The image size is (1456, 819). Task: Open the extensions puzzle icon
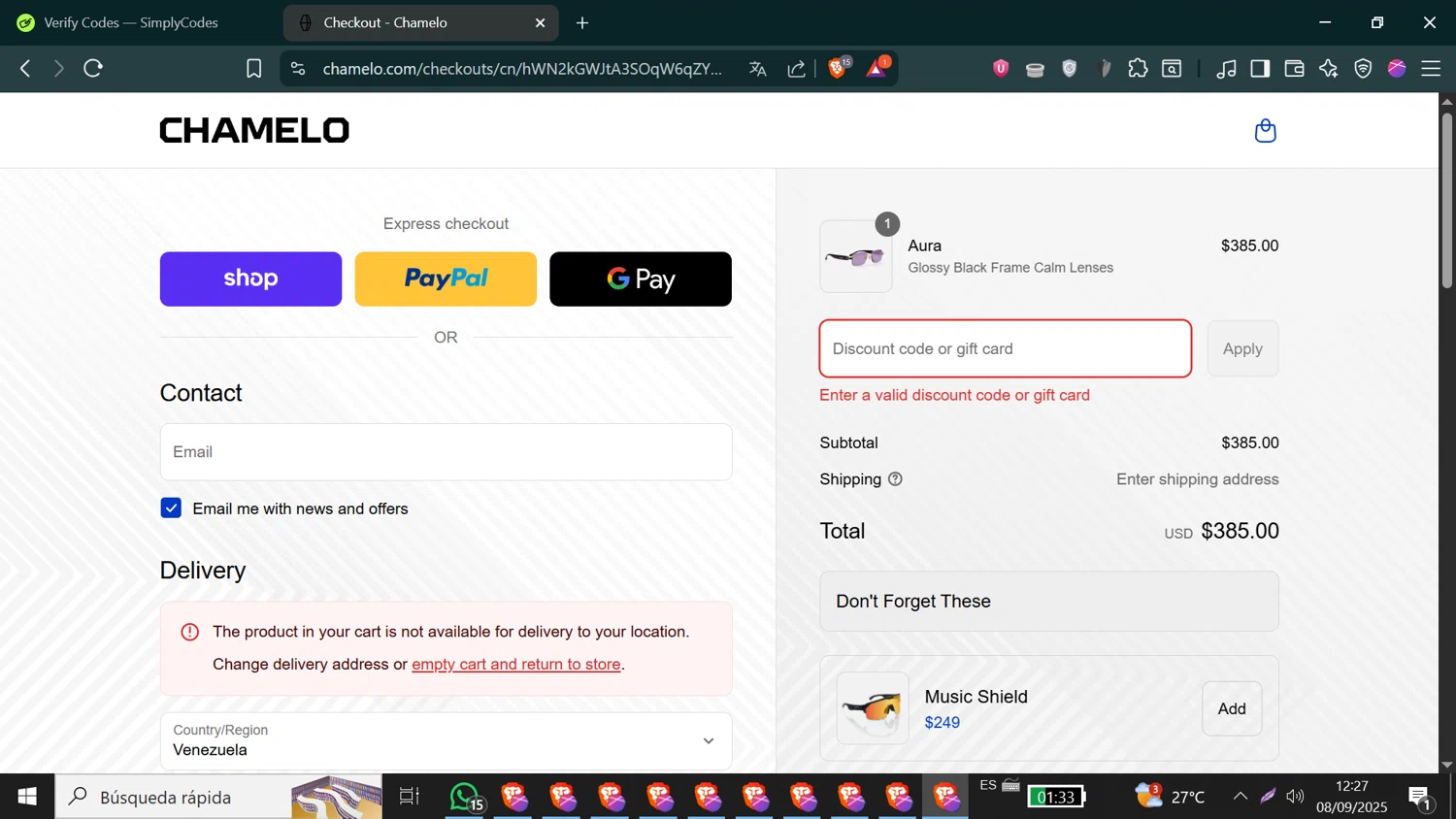click(x=1138, y=68)
